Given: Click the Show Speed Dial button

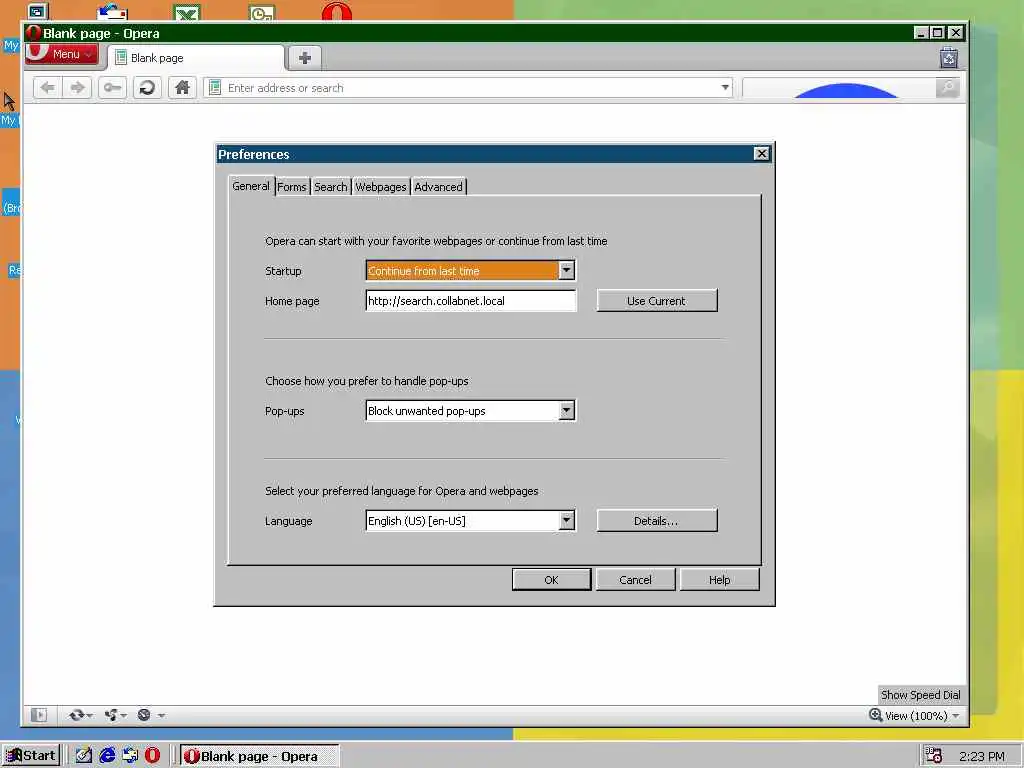Looking at the screenshot, I should (920, 695).
